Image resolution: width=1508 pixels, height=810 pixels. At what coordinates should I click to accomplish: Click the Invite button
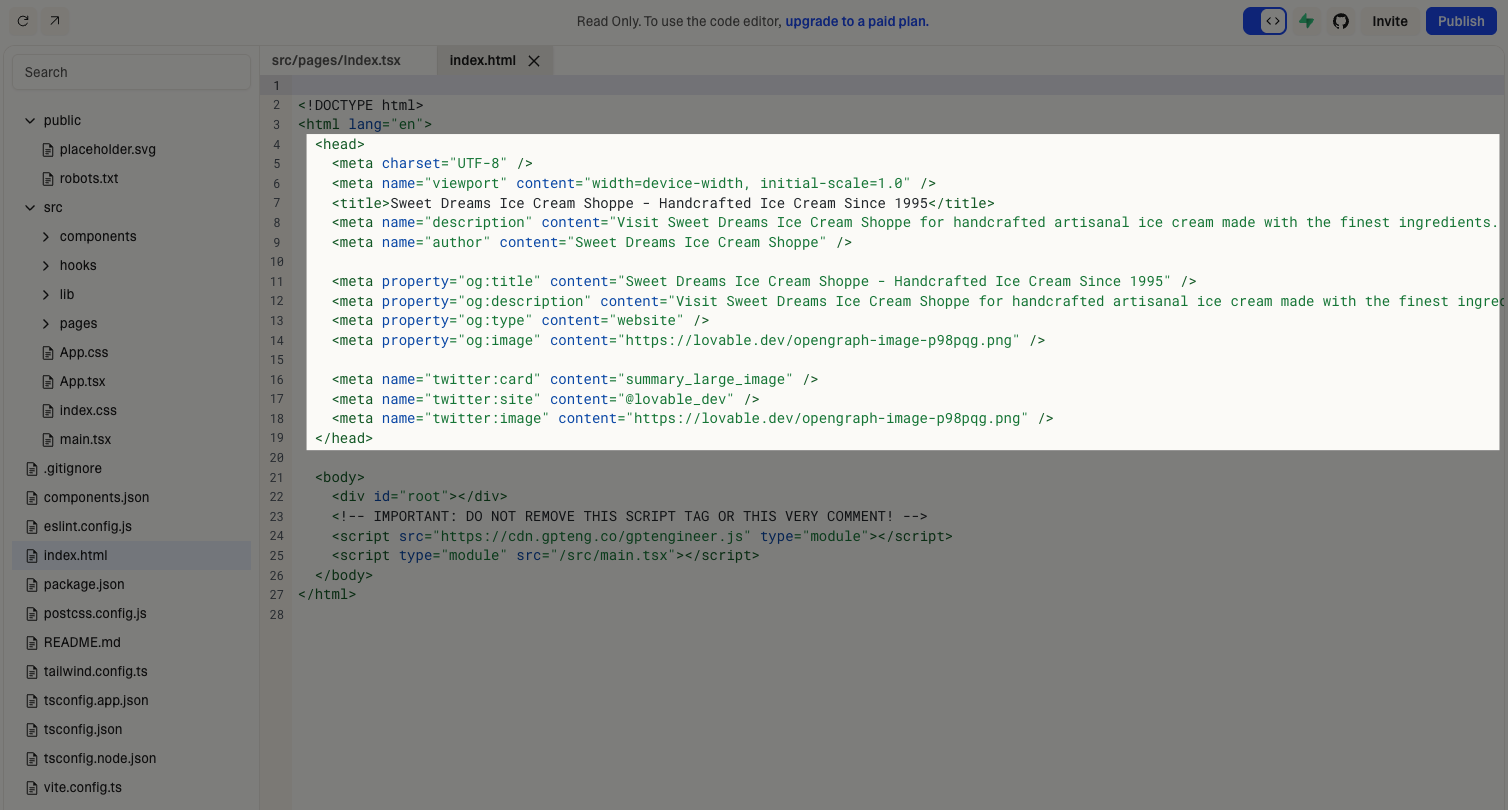1390,20
